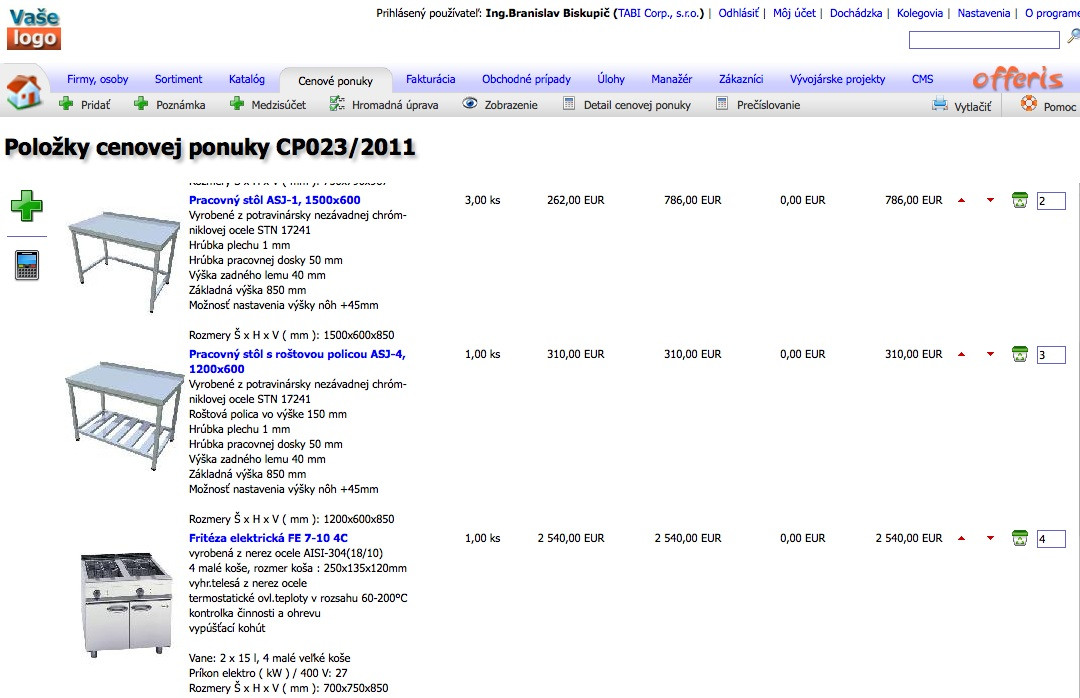
Task: Delete the ASJ-4 roštová polica row
Action: point(1020,354)
